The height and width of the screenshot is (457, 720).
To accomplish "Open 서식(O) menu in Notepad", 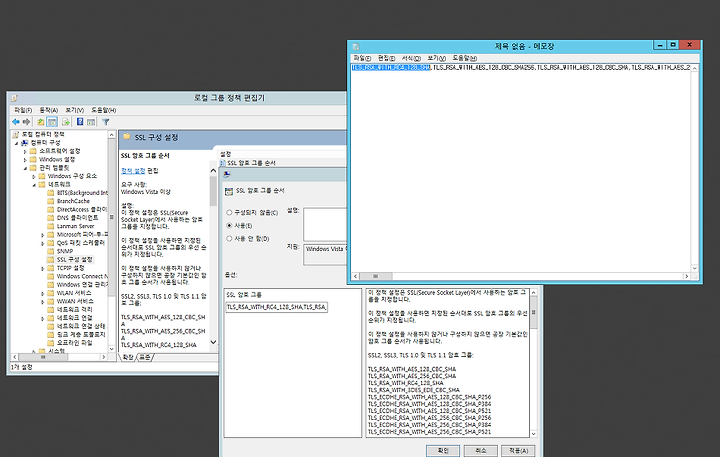I will (411, 58).
